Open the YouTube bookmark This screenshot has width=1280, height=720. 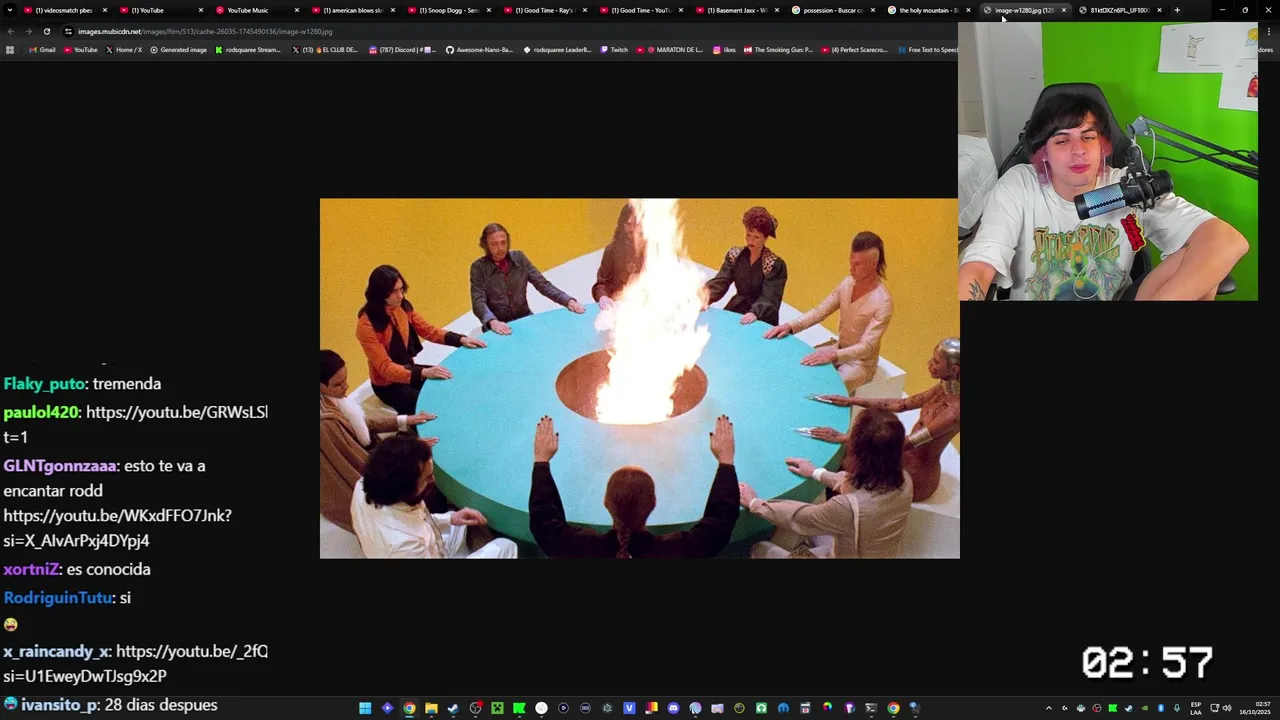[x=80, y=50]
